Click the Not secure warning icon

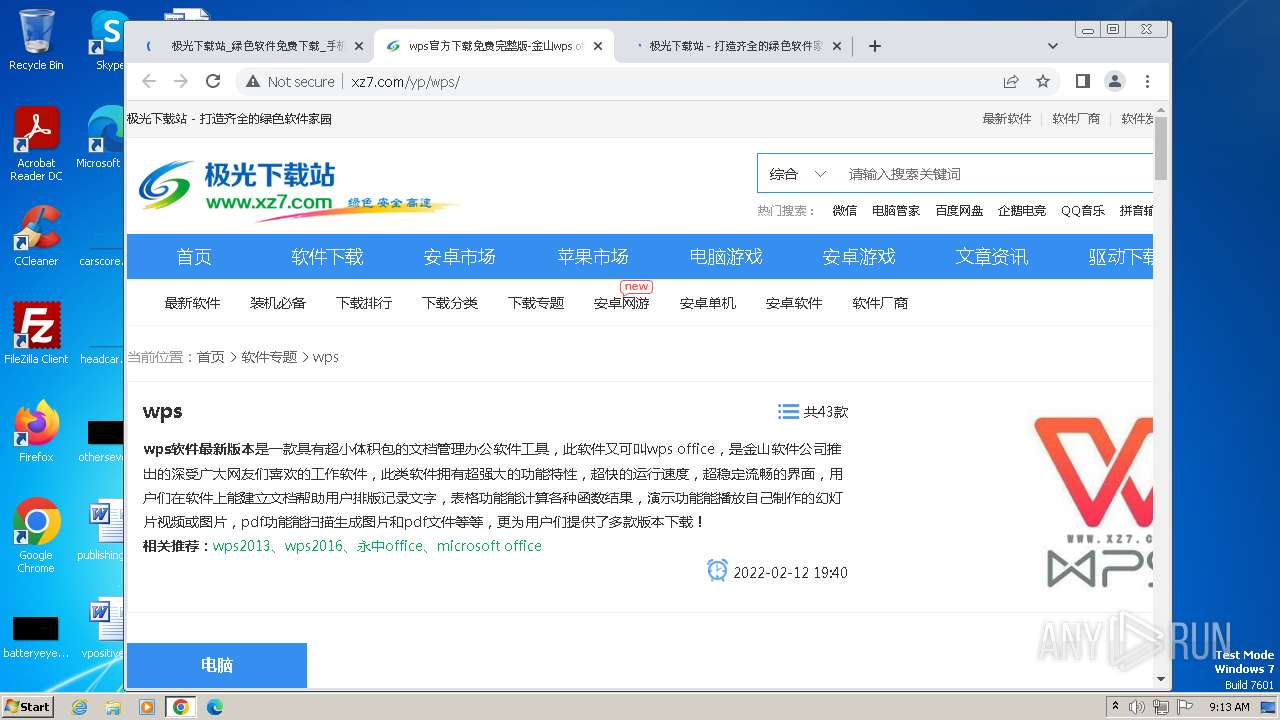point(253,81)
